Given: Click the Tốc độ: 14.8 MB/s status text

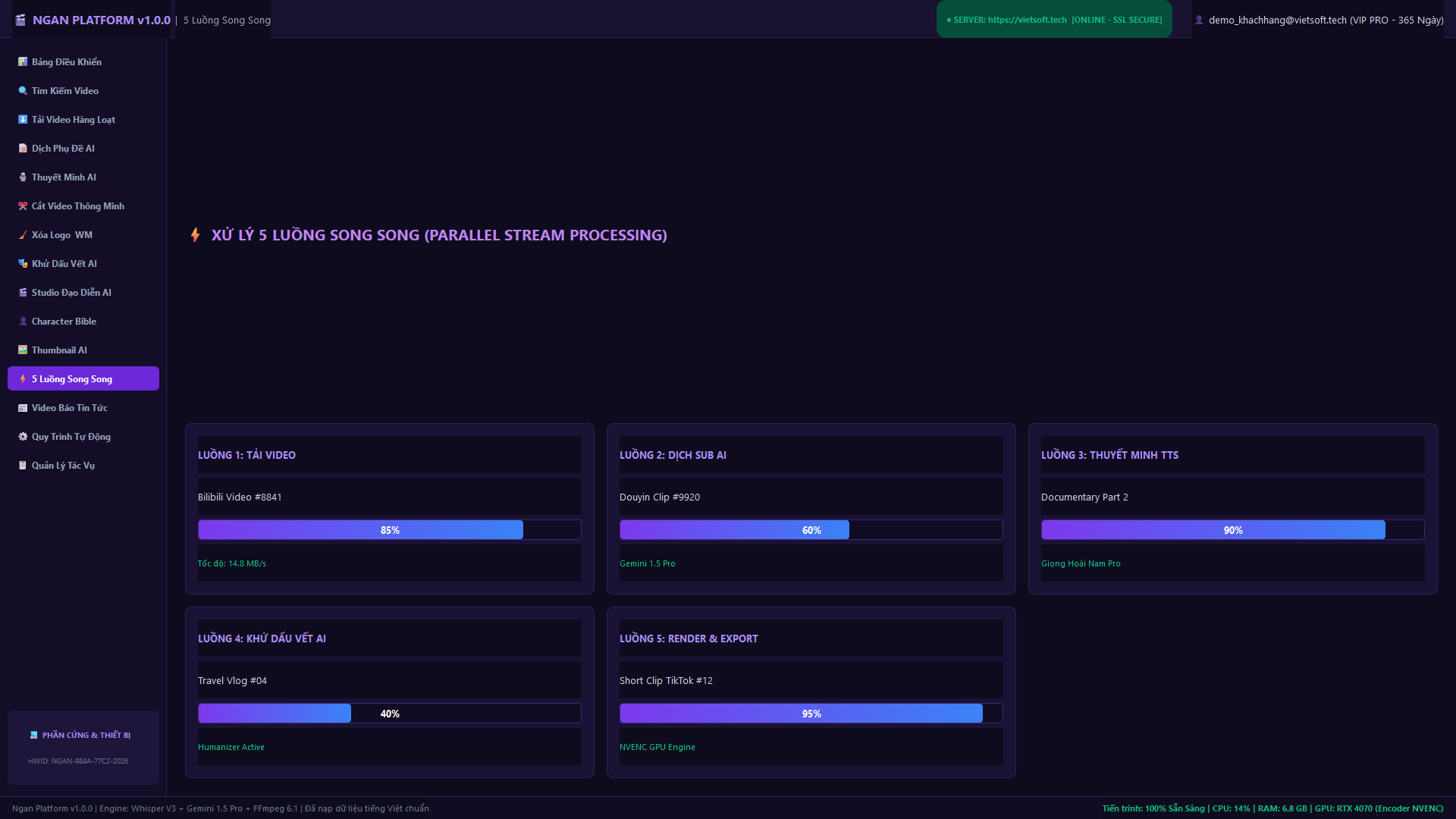Looking at the screenshot, I should (232, 563).
